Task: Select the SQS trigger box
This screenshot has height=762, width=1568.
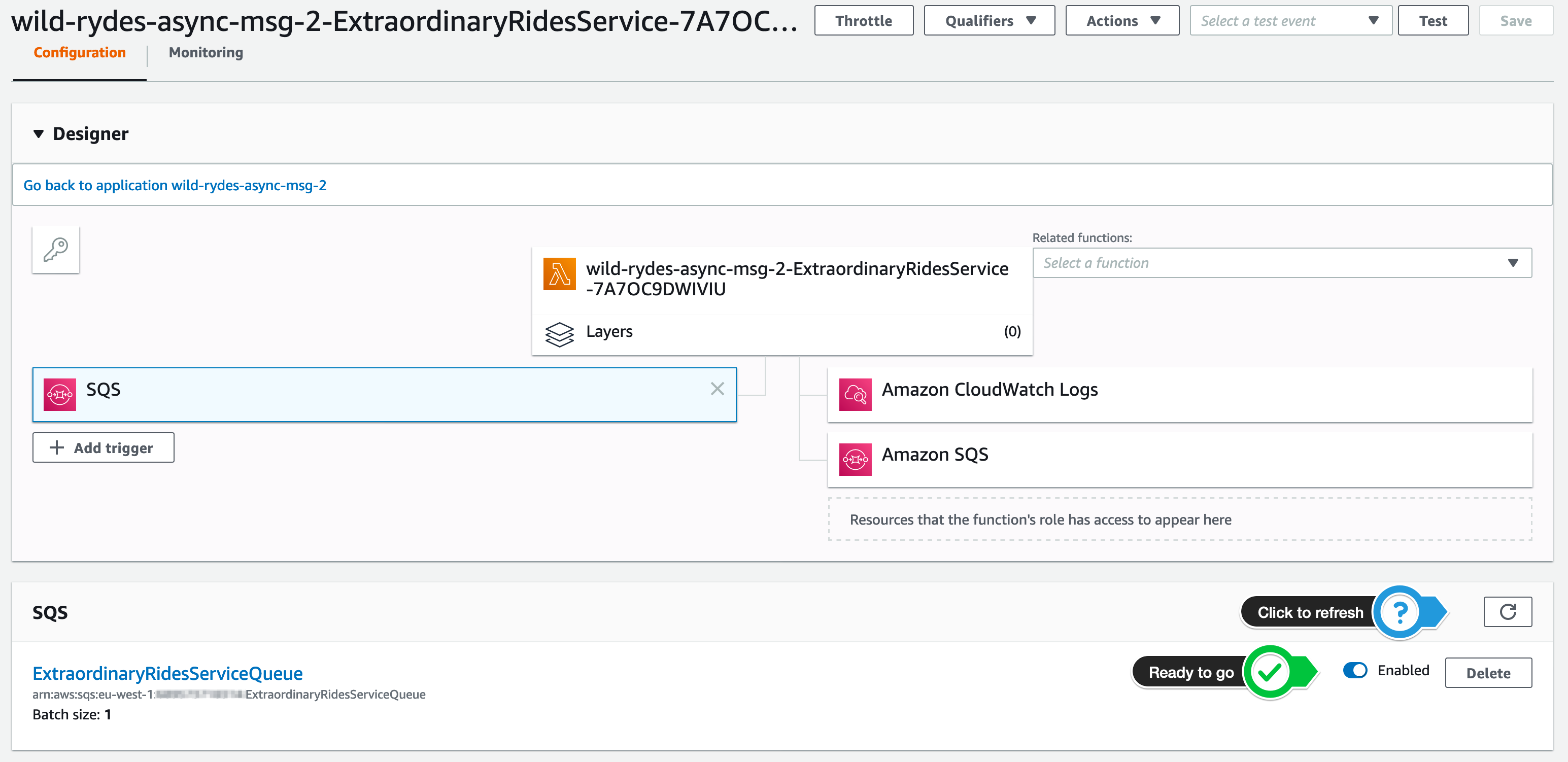Action: tap(384, 394)
